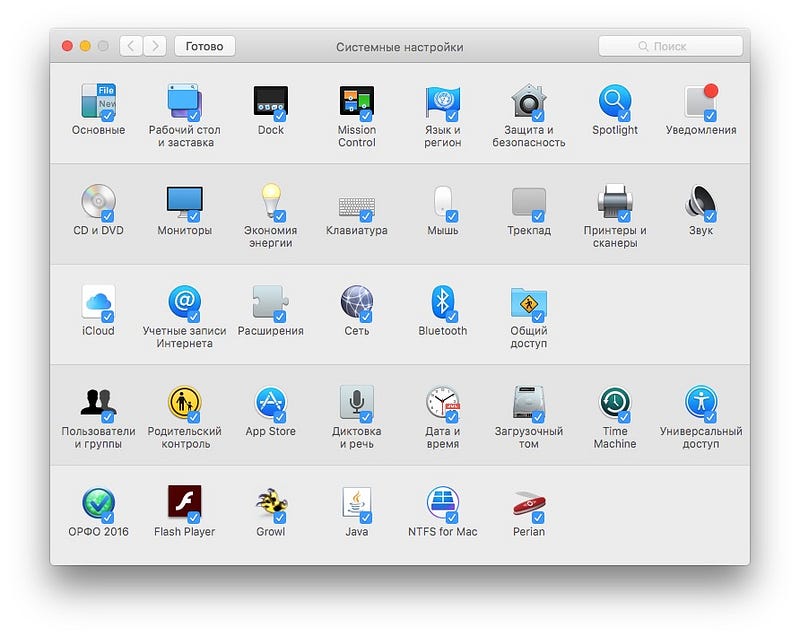
Task: Open the iCloud cloud icon
Action: pyautogui.click(x=98, y=302)
